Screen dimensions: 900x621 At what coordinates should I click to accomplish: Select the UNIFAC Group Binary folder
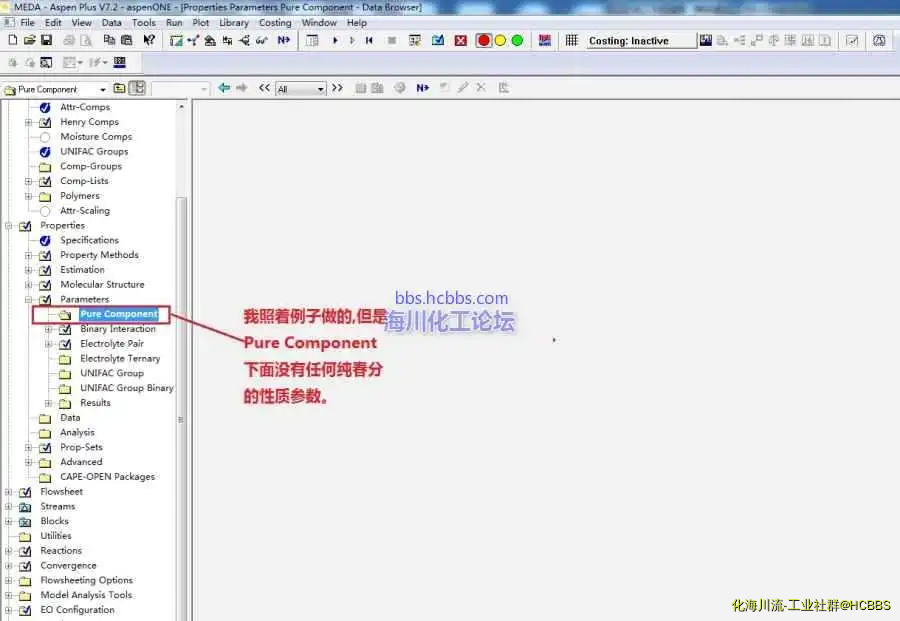(127, 388)
